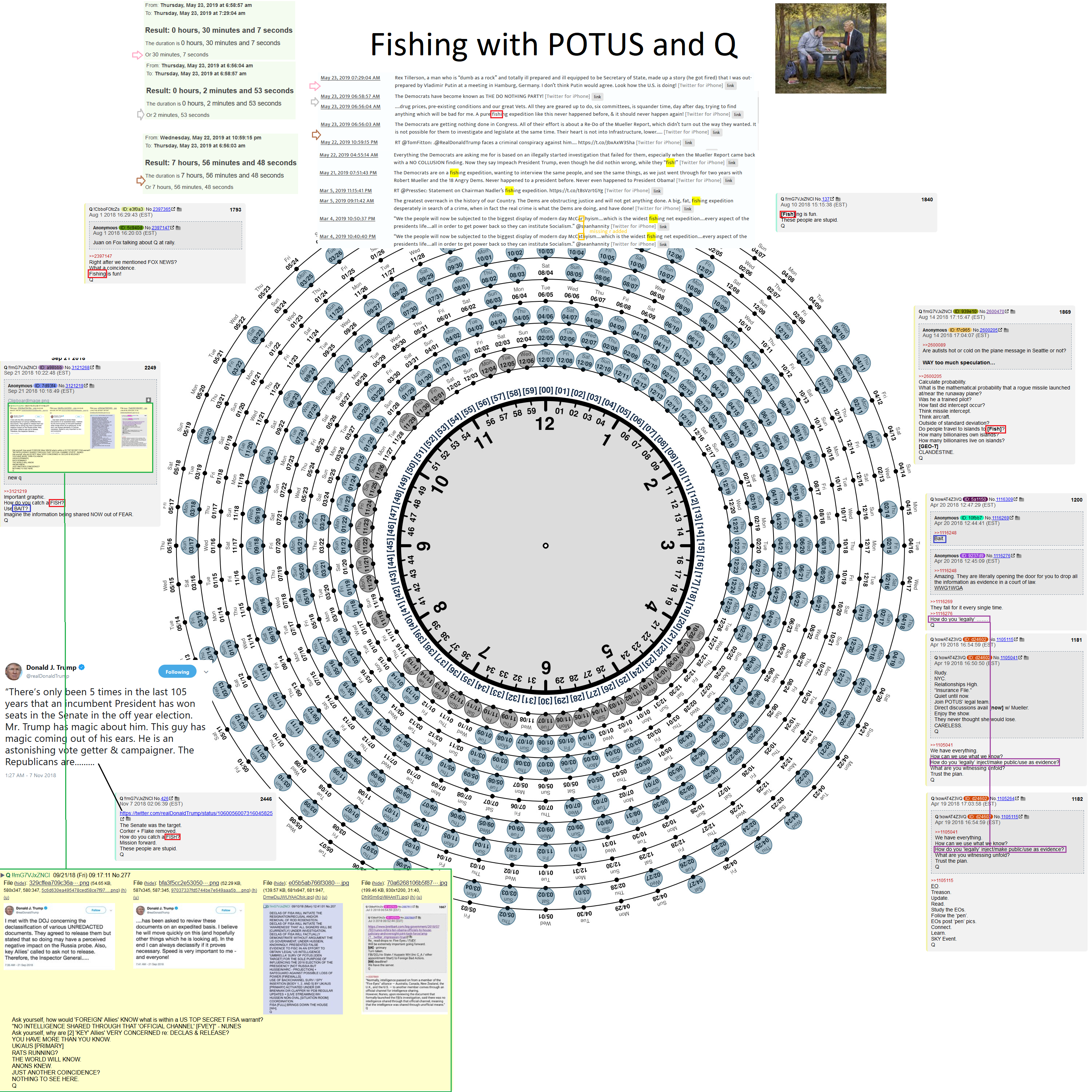Open post number link 1116309
Screen dimensions: 1092x1092
coord(1004,500)
